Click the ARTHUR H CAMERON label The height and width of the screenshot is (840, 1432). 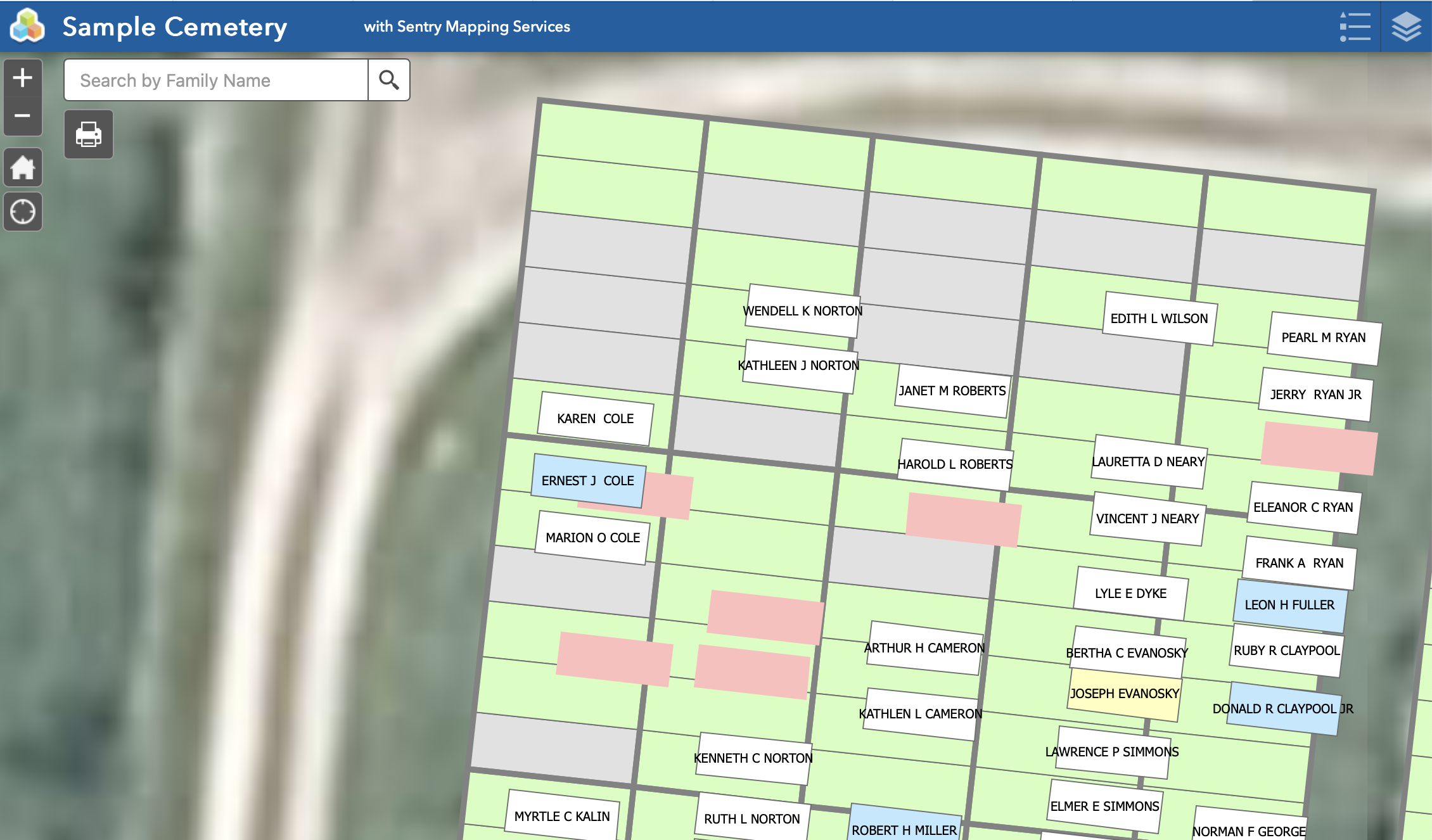click(x=924, y=648)
